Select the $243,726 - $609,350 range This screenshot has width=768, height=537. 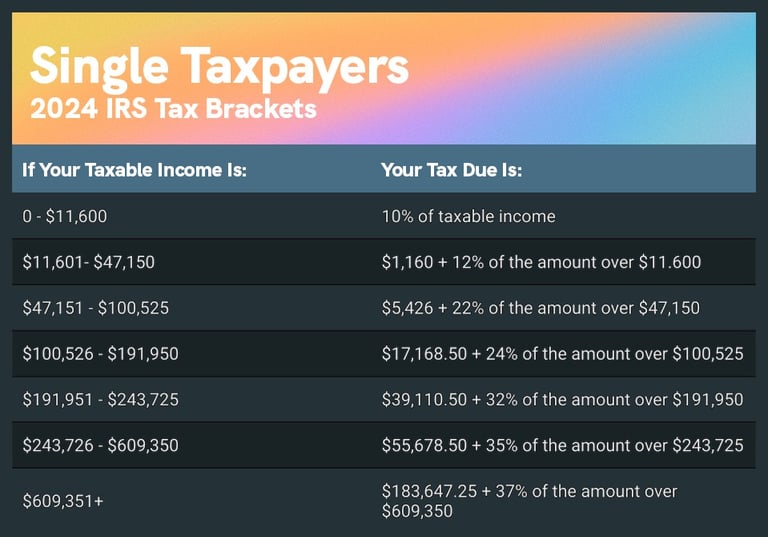tap(100, 445)
